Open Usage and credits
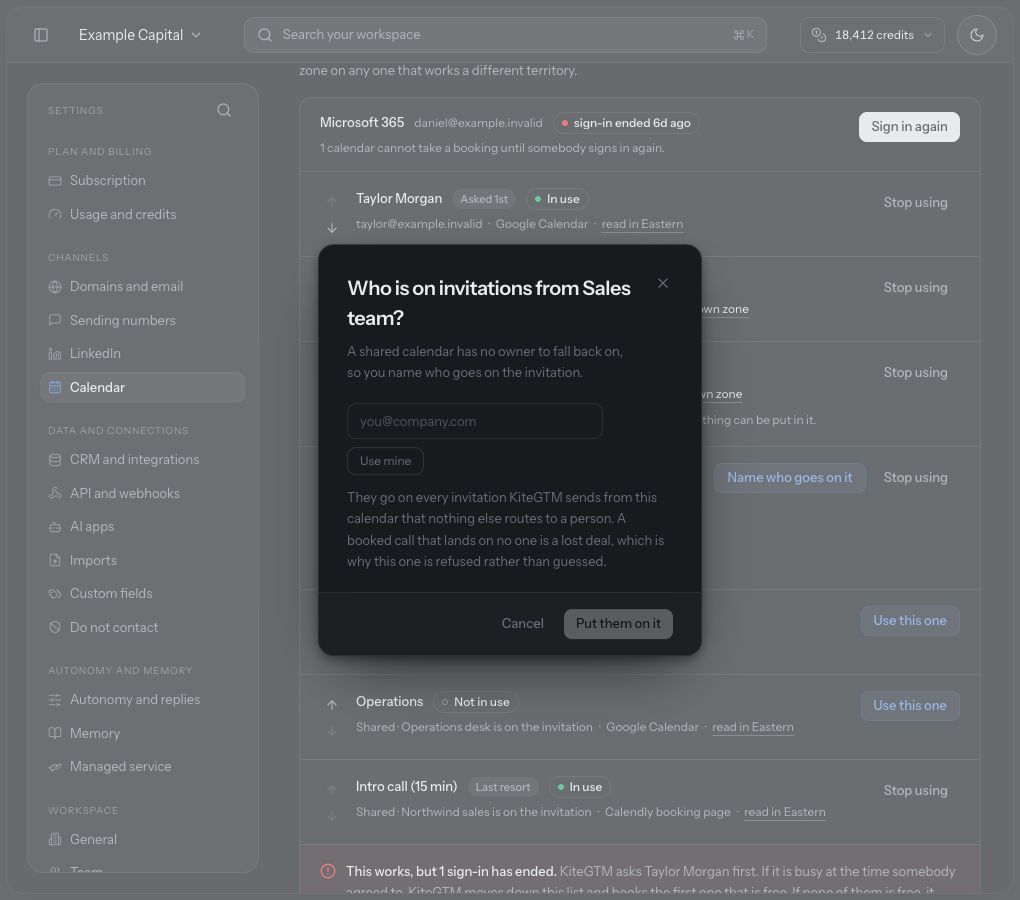The width and height of the screenshot is (1020, 900). [x=142, y=215]
